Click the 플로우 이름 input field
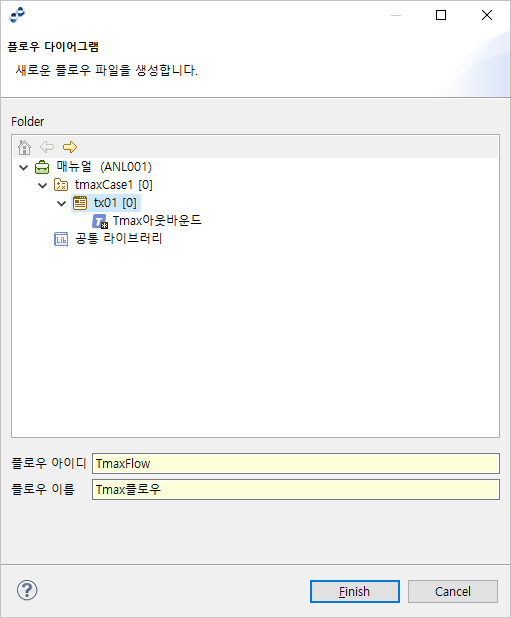The image size is (511, 618). click(296, 490)
